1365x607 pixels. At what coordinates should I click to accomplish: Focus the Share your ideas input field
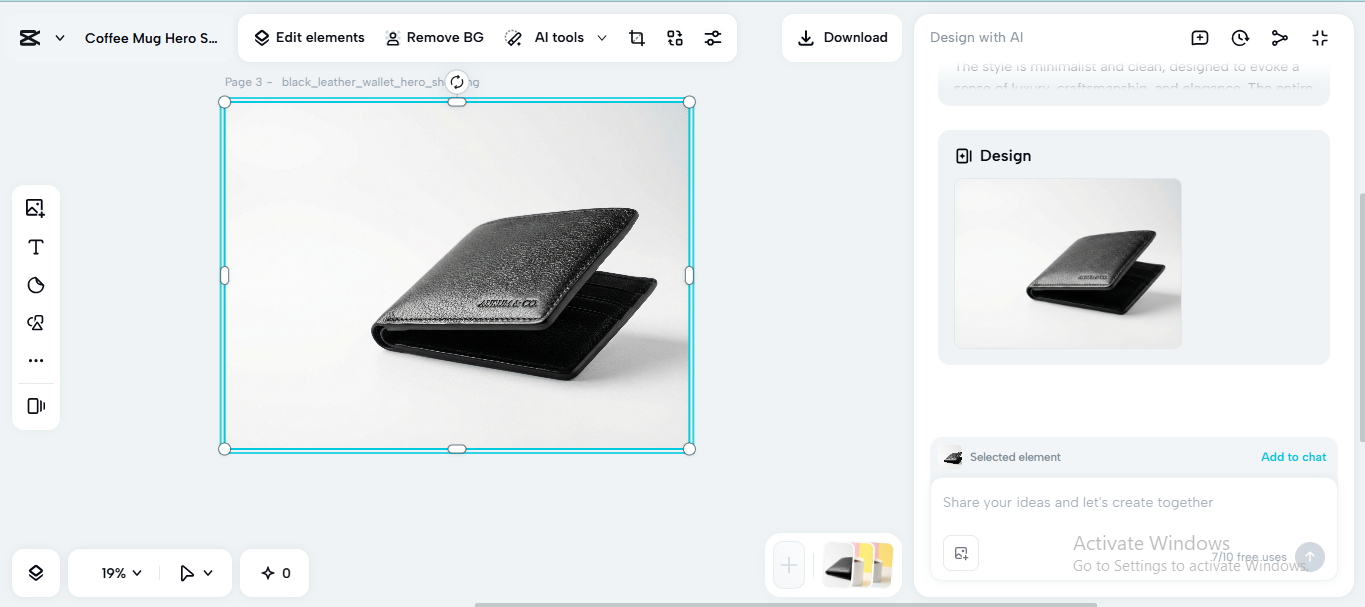click(x=1134, y=503)
